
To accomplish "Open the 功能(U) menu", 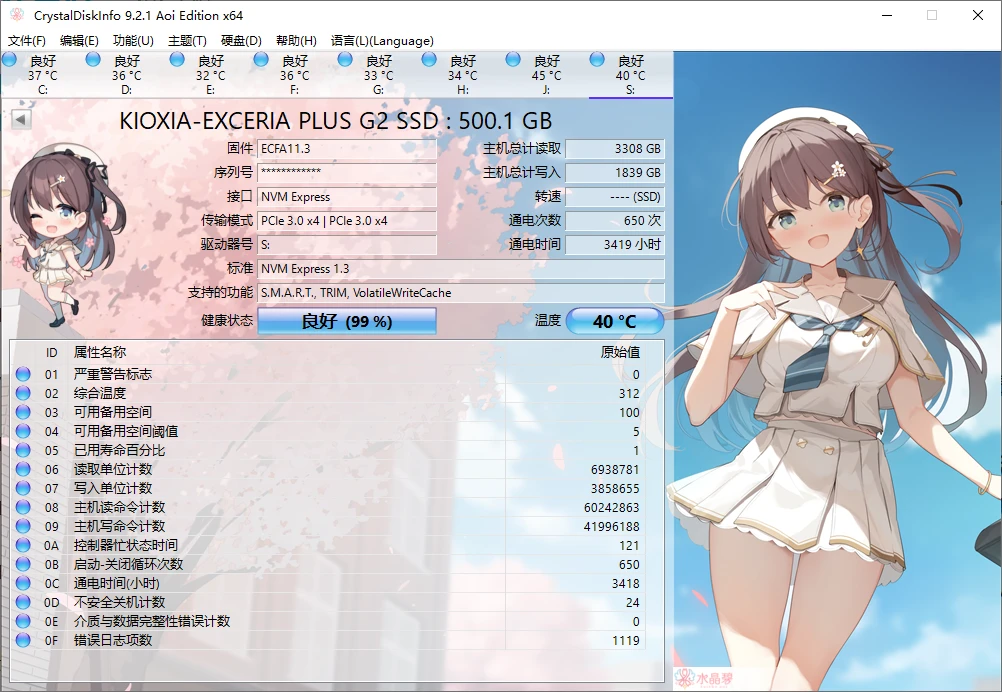I will (133, 40).
